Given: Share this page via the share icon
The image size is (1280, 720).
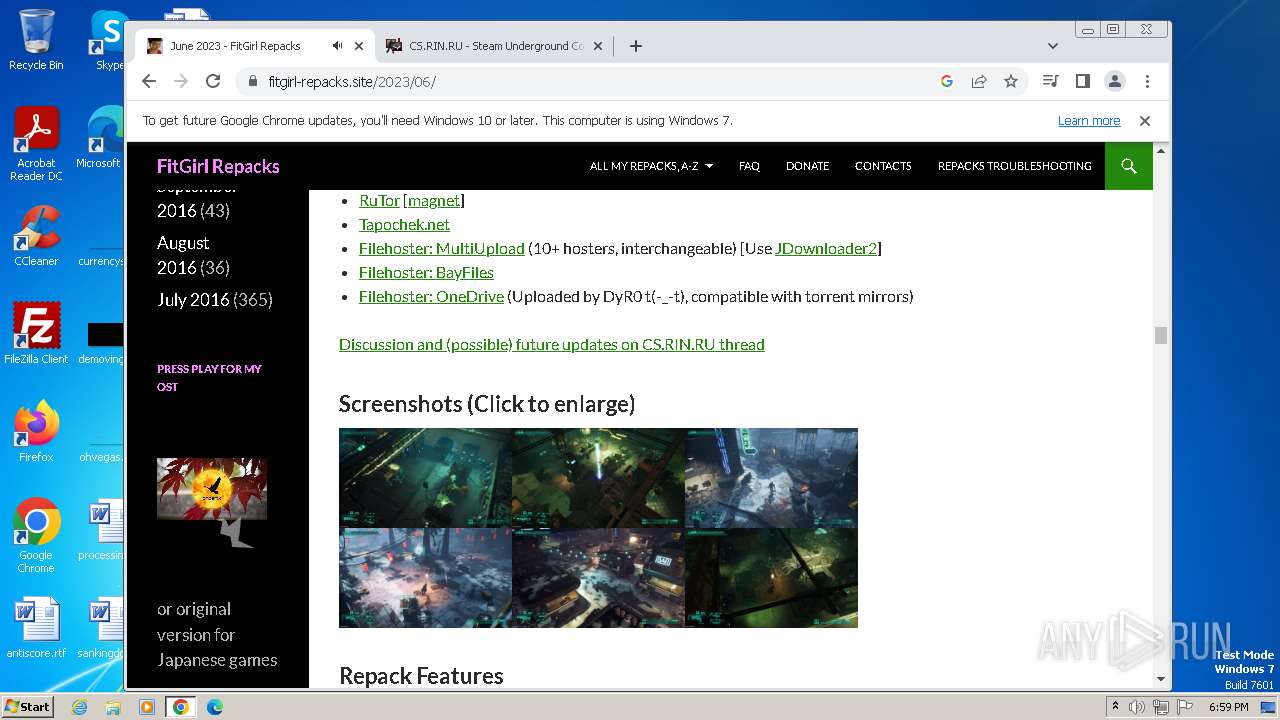Looking at the screenshot, I should (x=979, y=81).
